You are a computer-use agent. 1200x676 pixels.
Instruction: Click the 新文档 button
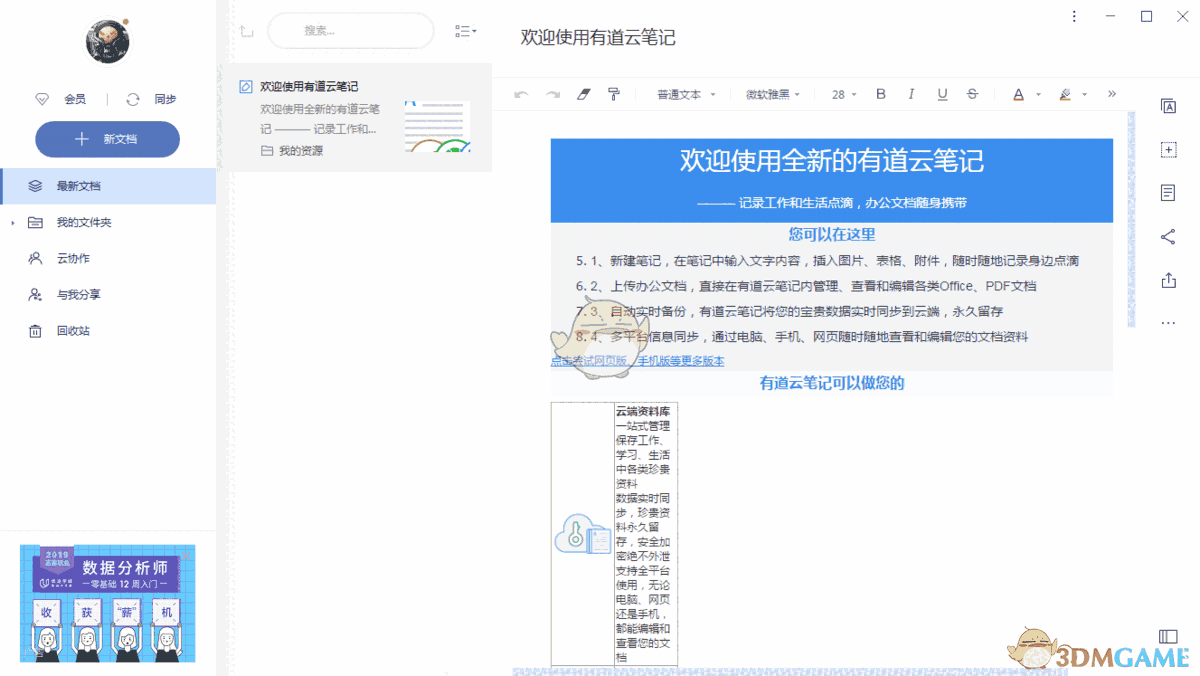click(x=107, y=139)
